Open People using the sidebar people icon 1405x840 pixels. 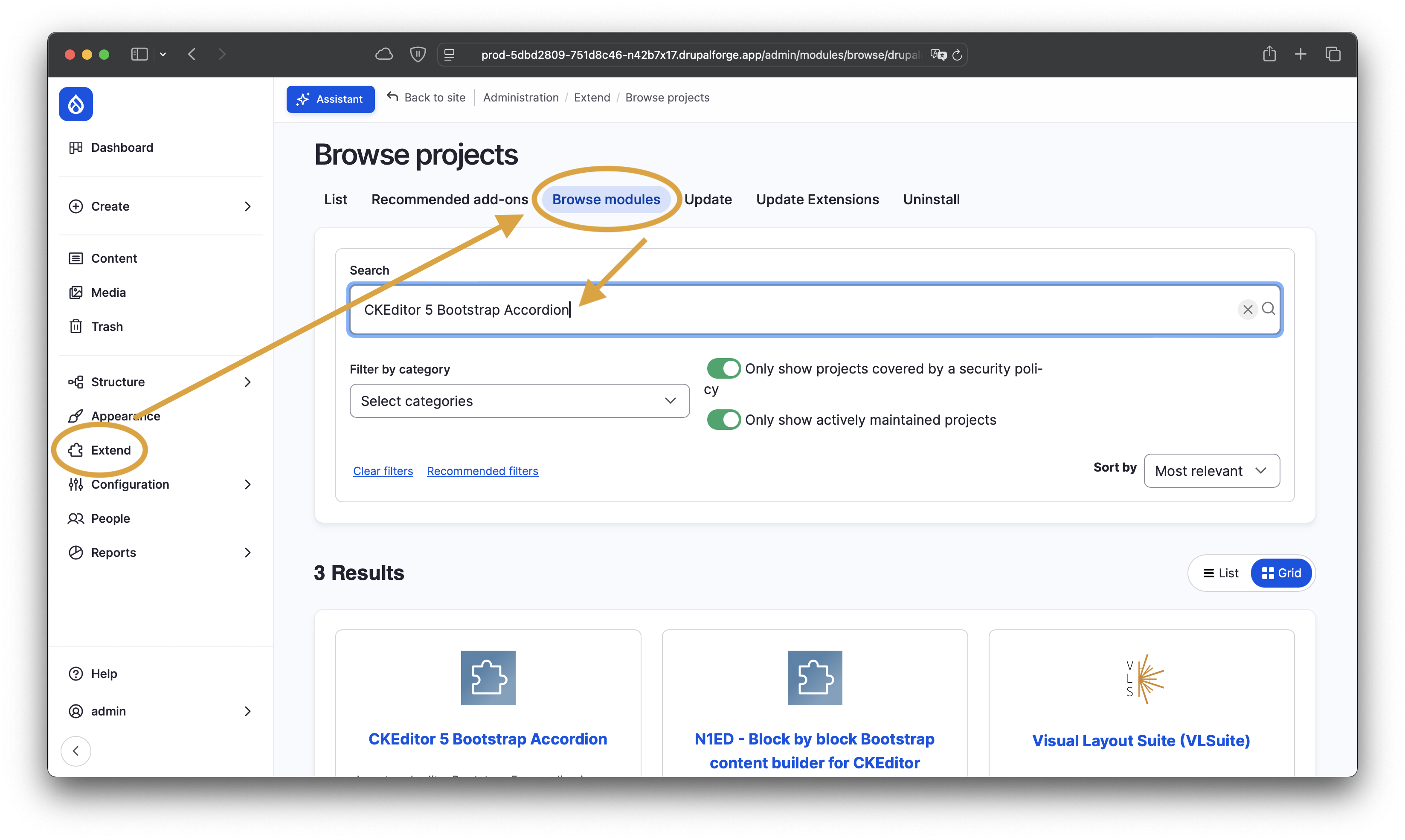click(76, 518)
